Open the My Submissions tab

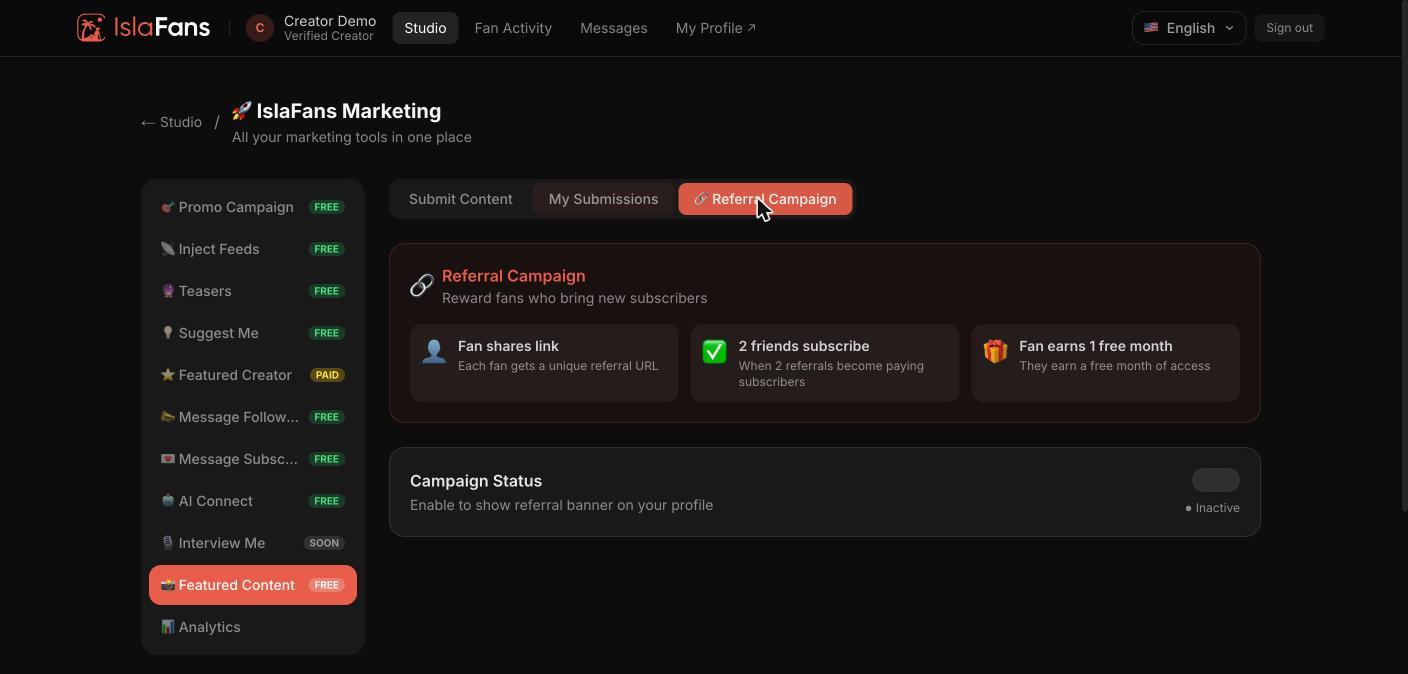click(x=603, y=199)
